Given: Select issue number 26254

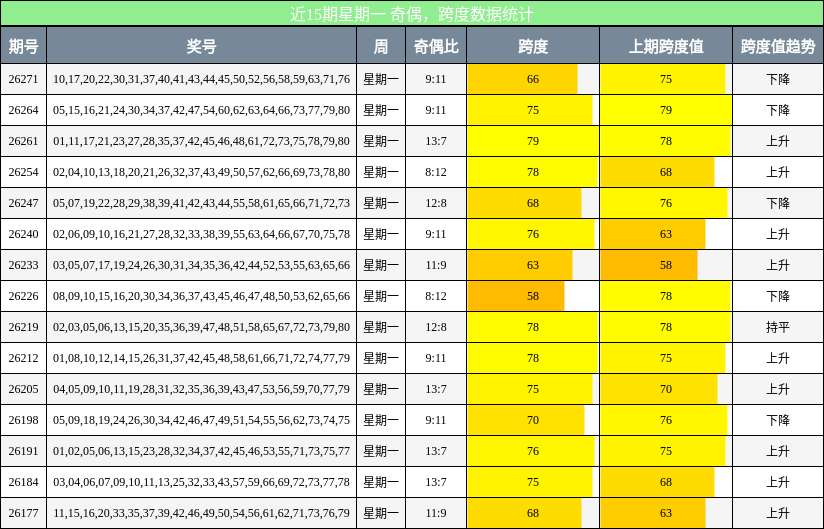Looking at the screenshot, I should click(24, 172).
